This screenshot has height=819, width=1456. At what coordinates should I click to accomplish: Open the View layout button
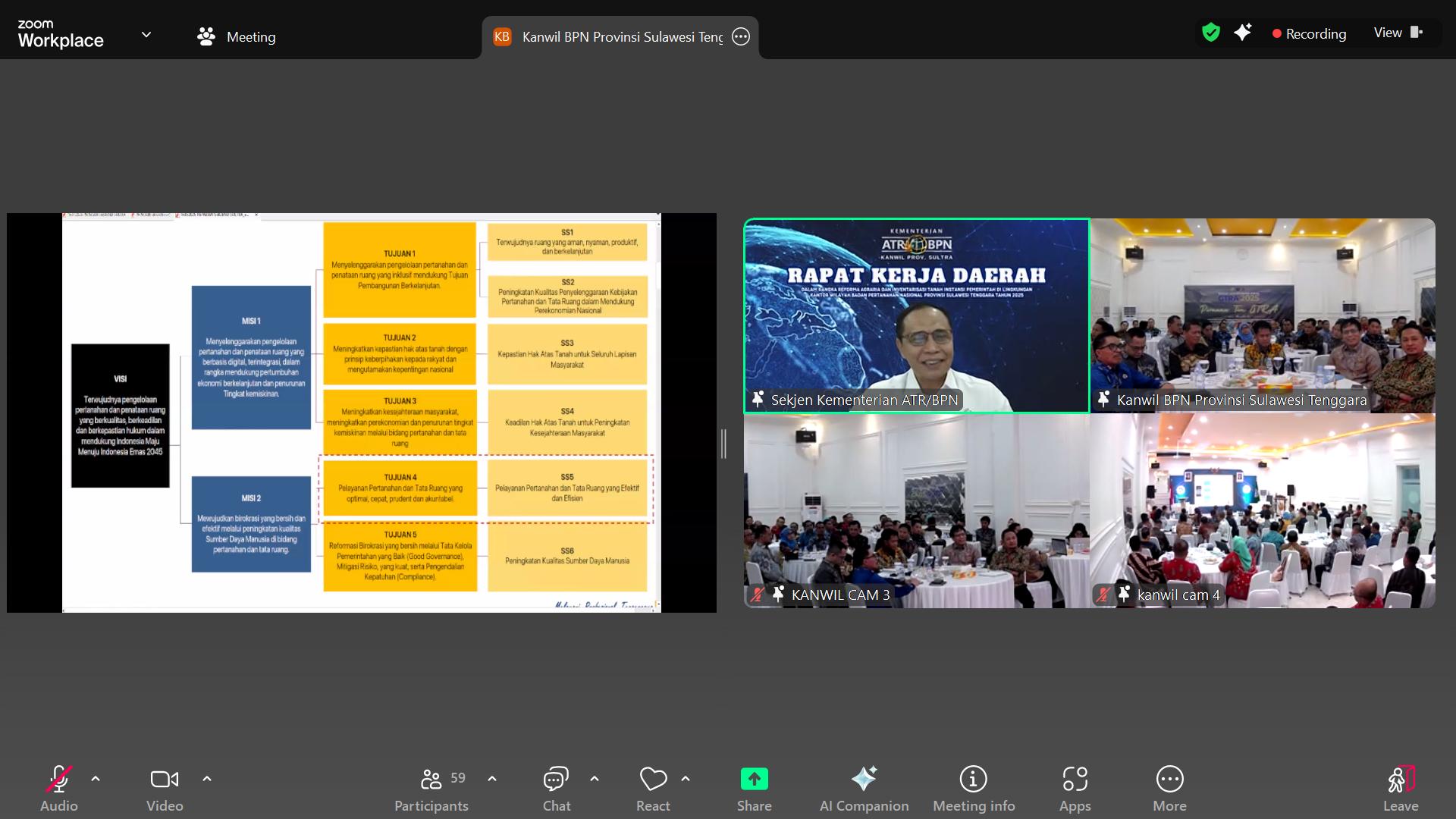tap(1398, 33)
